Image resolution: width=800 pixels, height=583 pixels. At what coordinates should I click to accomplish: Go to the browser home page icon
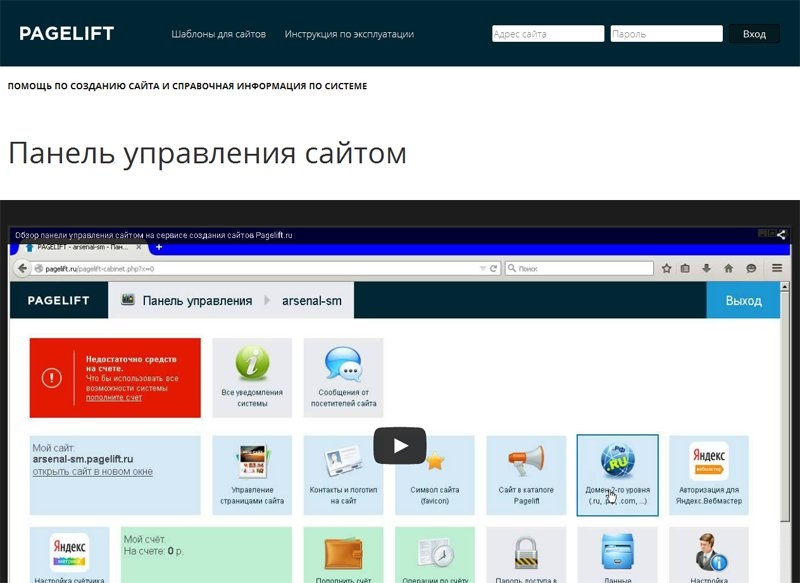pyautogui.click(x=729, y=268)
